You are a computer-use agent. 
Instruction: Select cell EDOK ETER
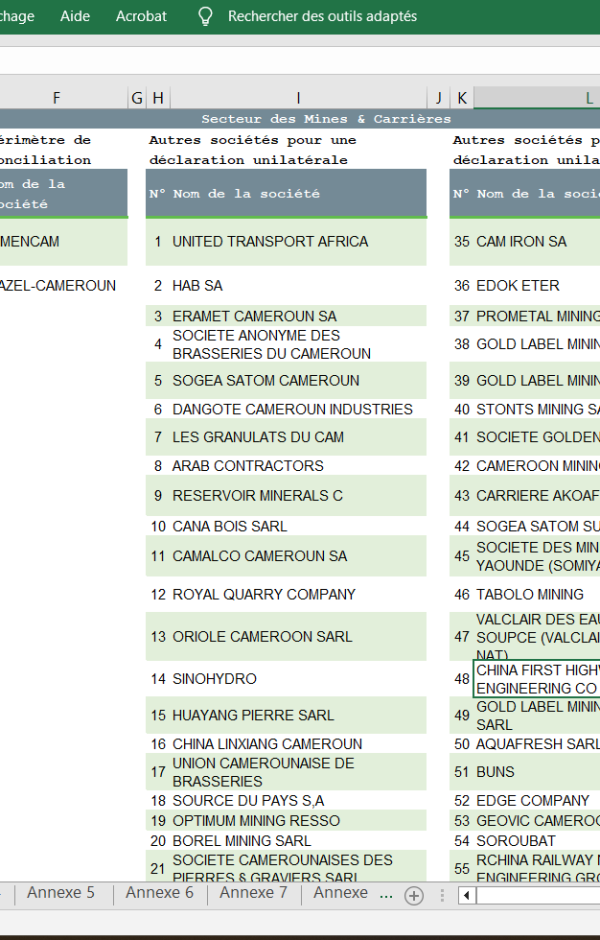pyautogui.click(x=537, y=285)
